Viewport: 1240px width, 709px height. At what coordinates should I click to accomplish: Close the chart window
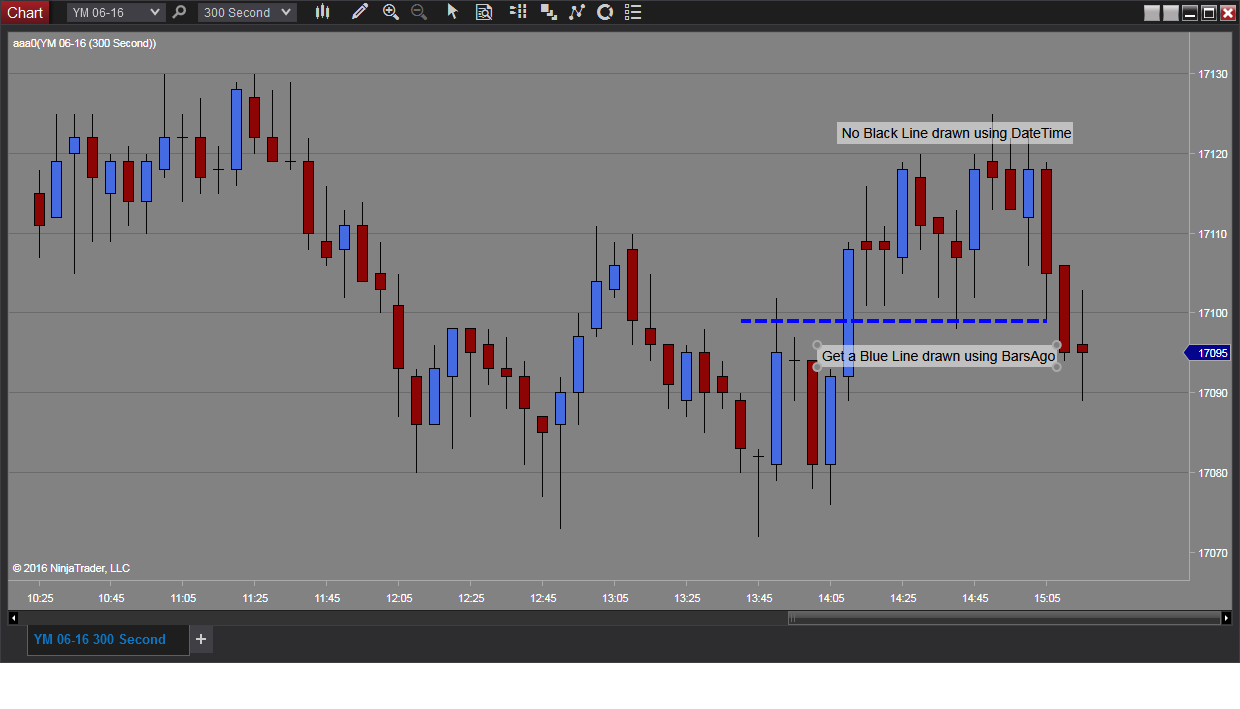click(1227, 13)
